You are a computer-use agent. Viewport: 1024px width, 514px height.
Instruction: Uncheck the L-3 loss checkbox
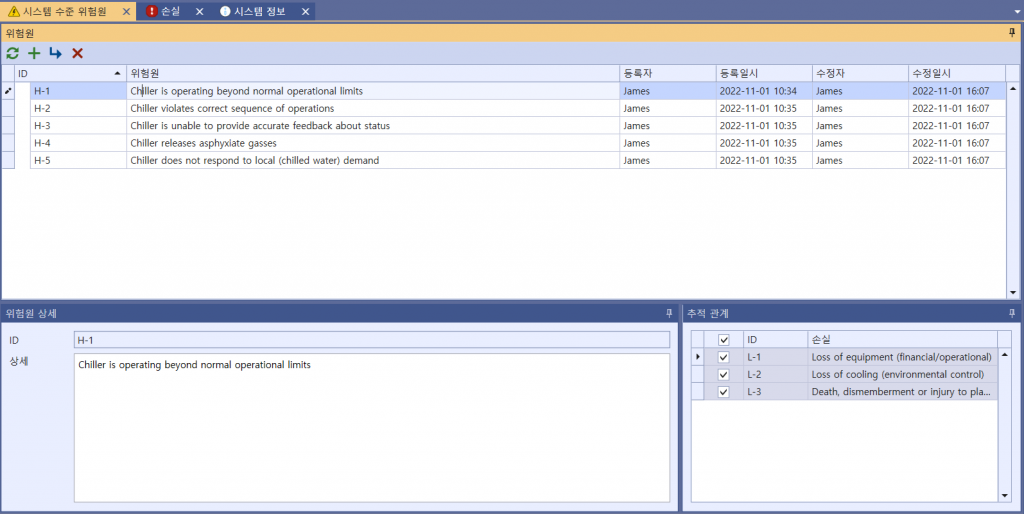[x=724, y=392]
